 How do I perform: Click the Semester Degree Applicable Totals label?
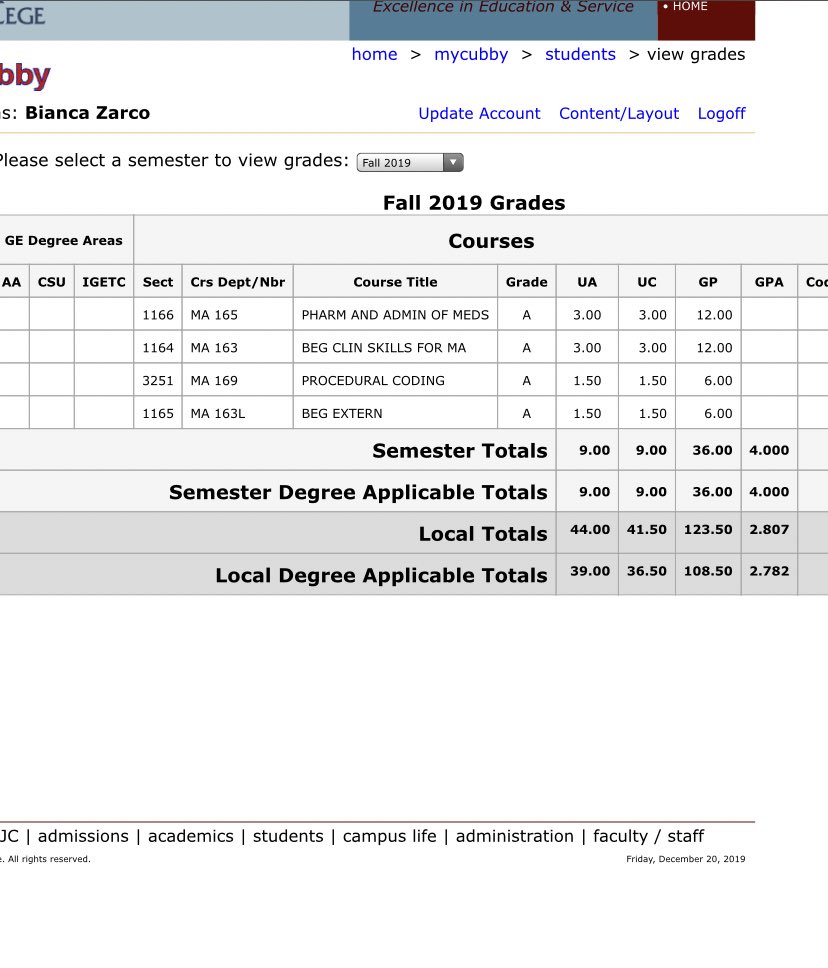(x=358, y=492)
